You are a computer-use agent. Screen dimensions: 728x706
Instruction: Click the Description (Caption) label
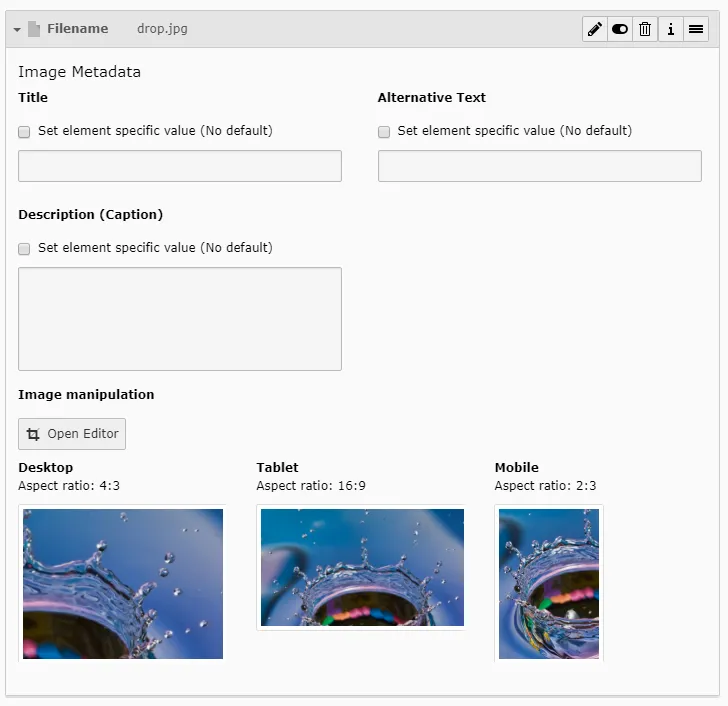tap(91, 214)
